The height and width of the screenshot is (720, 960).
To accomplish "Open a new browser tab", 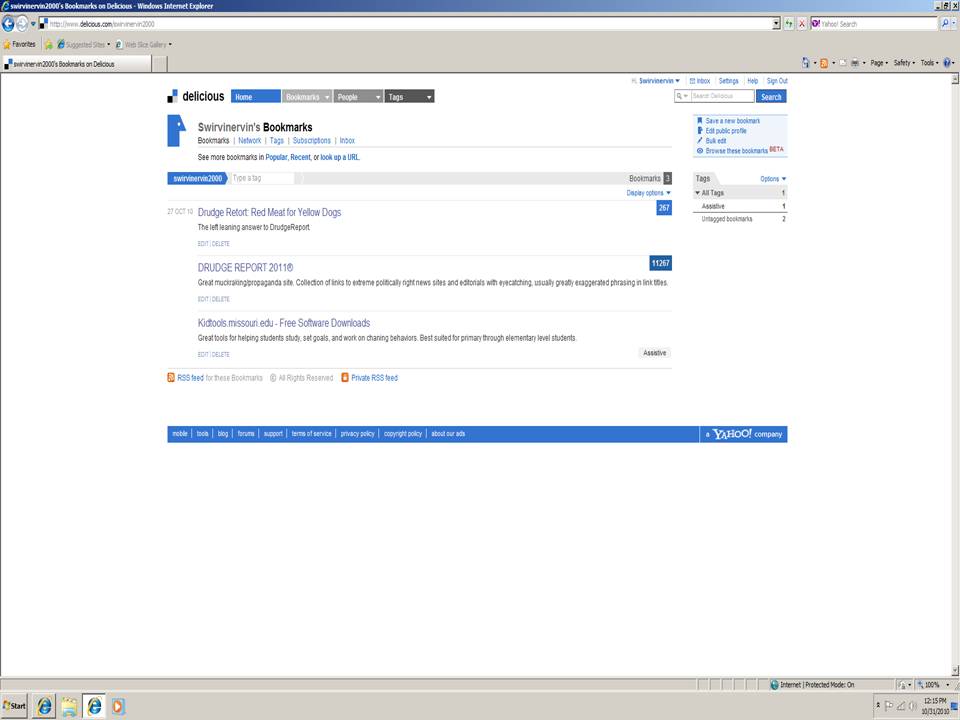I will tap(159, 64).
